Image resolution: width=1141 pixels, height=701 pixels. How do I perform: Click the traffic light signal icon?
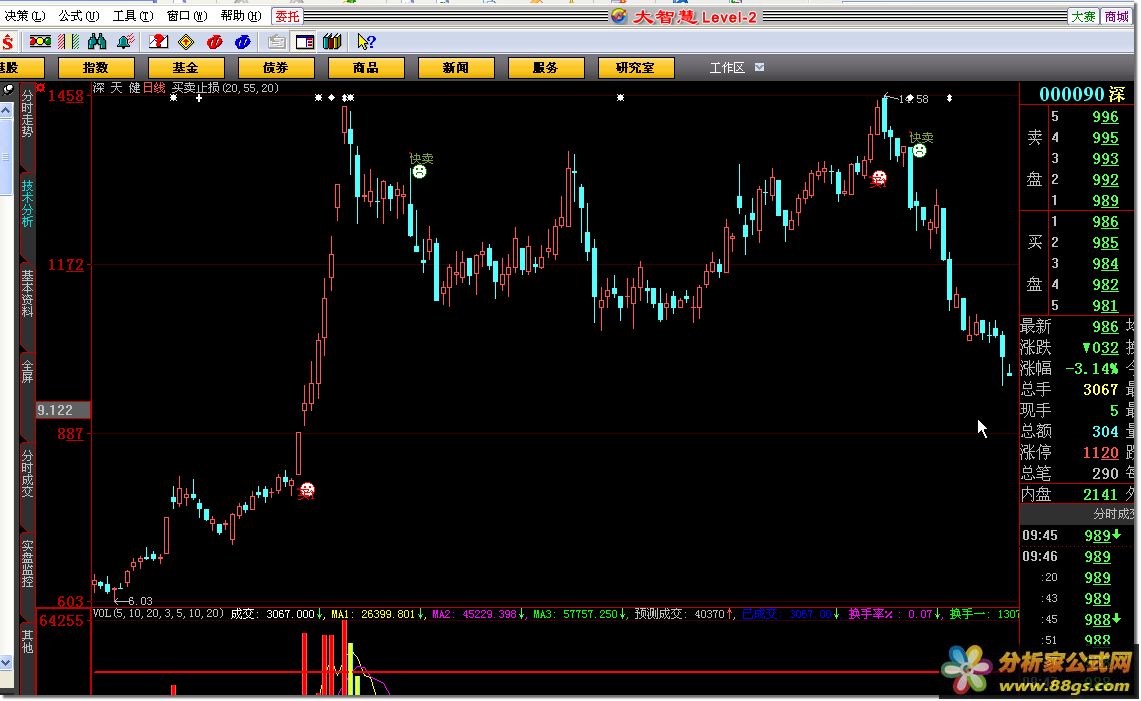tap(40, 42)
